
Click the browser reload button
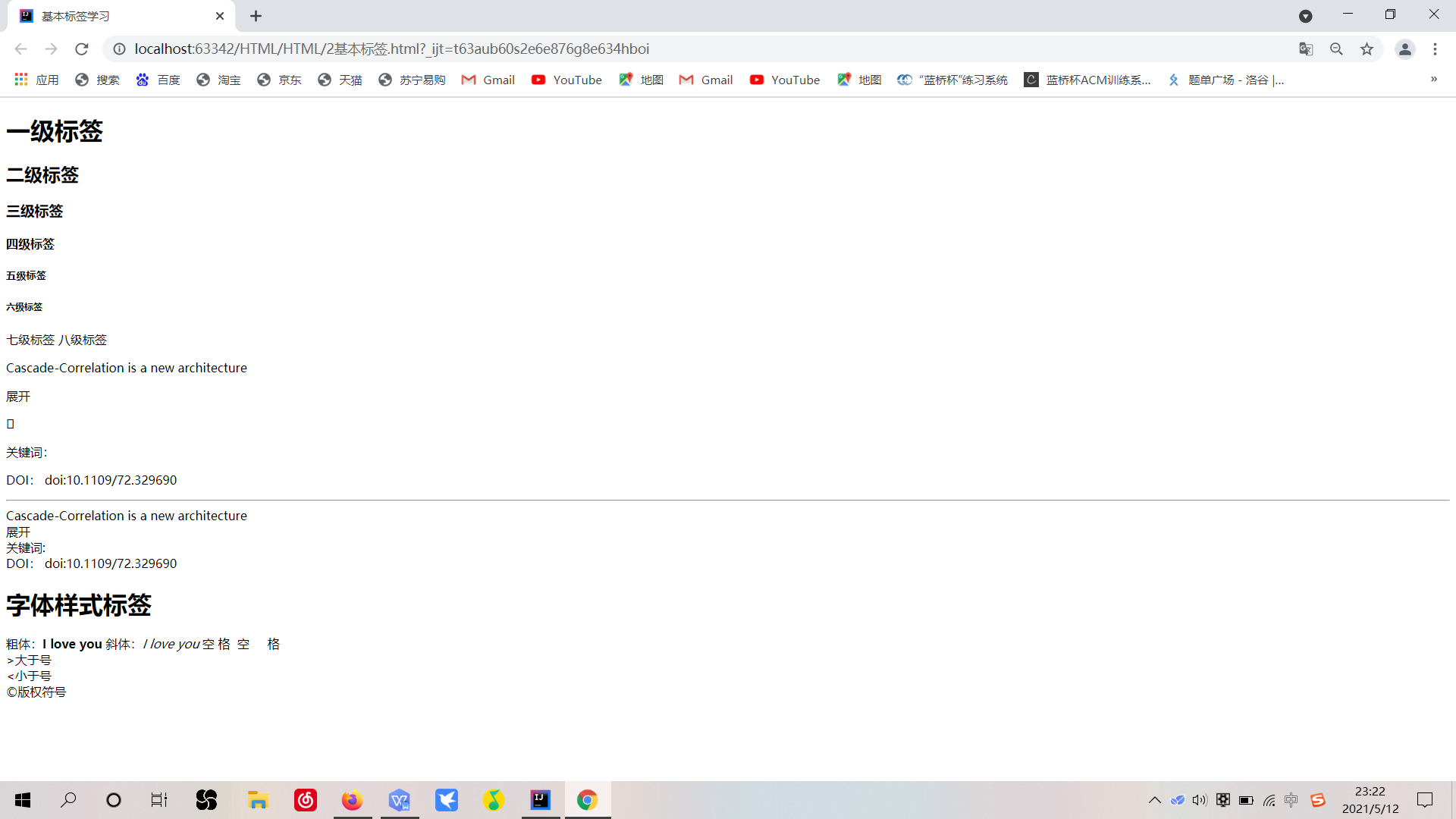tap(82, 49)
